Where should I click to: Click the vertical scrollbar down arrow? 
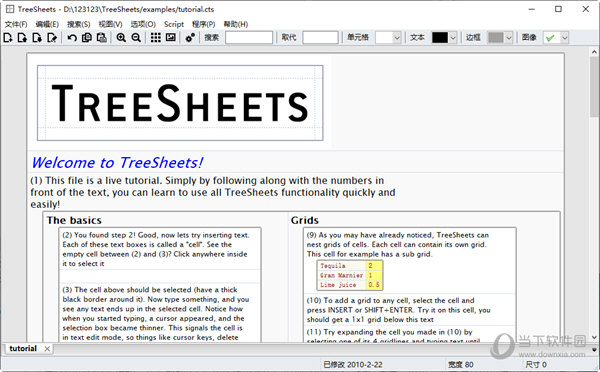pos(594,338)
